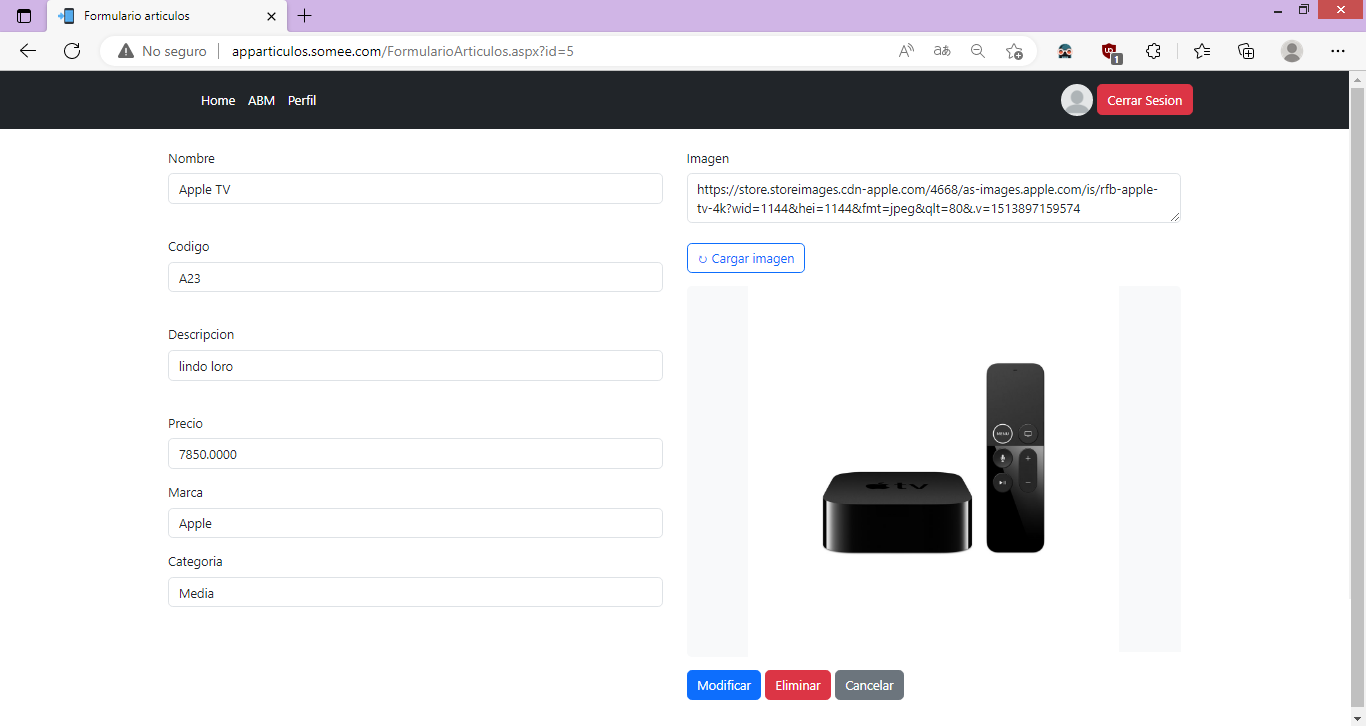Focus the Precio field with 7850.0000
The height and width of the screenshot is (726, 1366).
point(415,453)
